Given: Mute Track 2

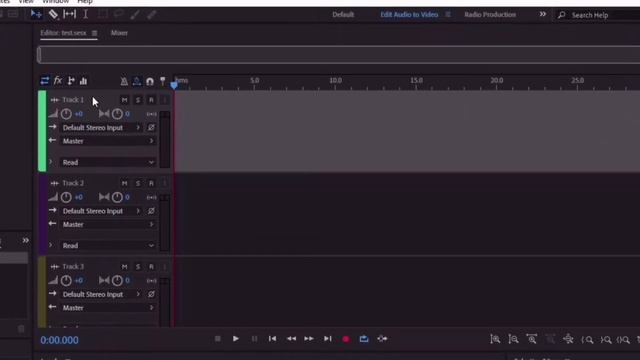Looking at the screenshot, I should click(124, 183).
